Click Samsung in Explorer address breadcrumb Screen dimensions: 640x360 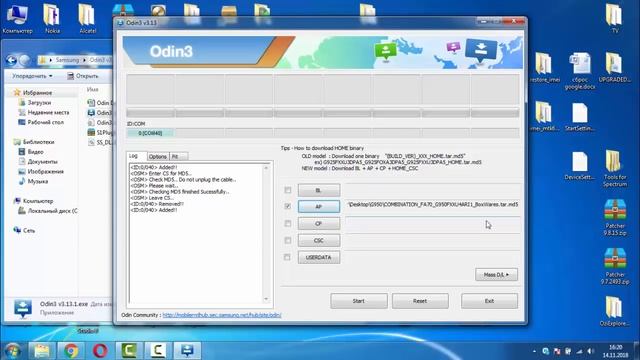tap(67, 60)
